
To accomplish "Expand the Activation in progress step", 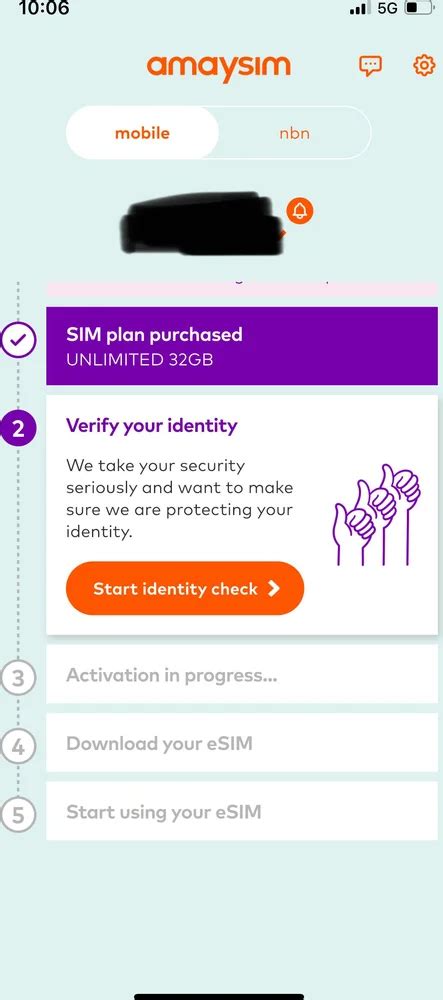I will 242,674.
